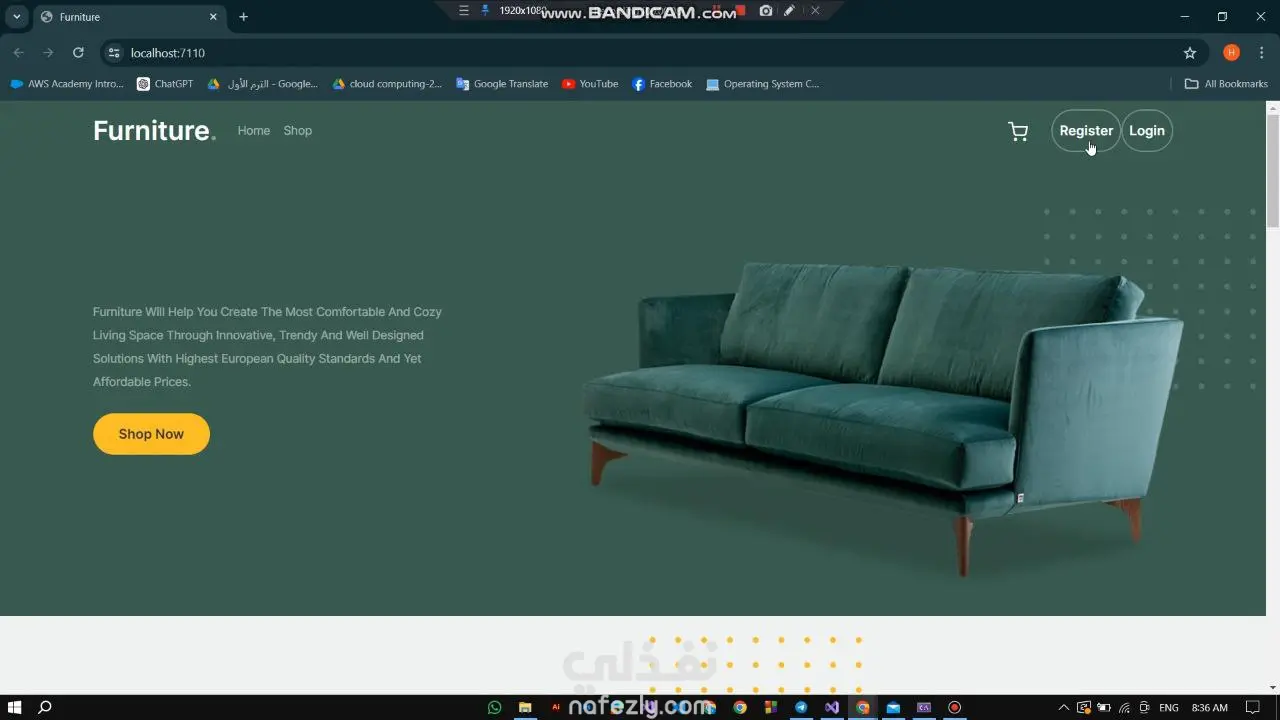Open the Chrome three-dot menu
This screenshot has height=720, width=1280.
1261,53
